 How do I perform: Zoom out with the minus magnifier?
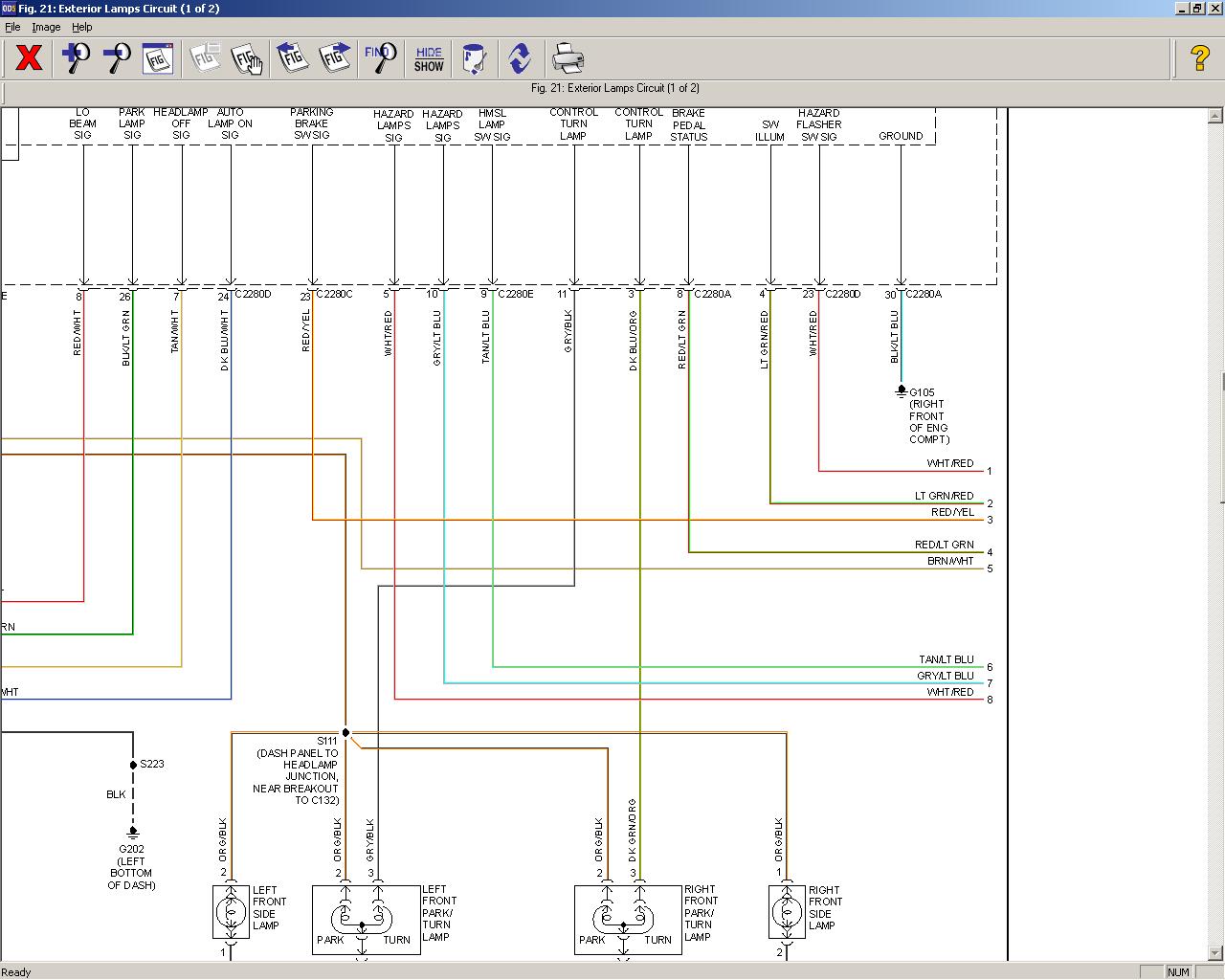(x=117, y=58)
